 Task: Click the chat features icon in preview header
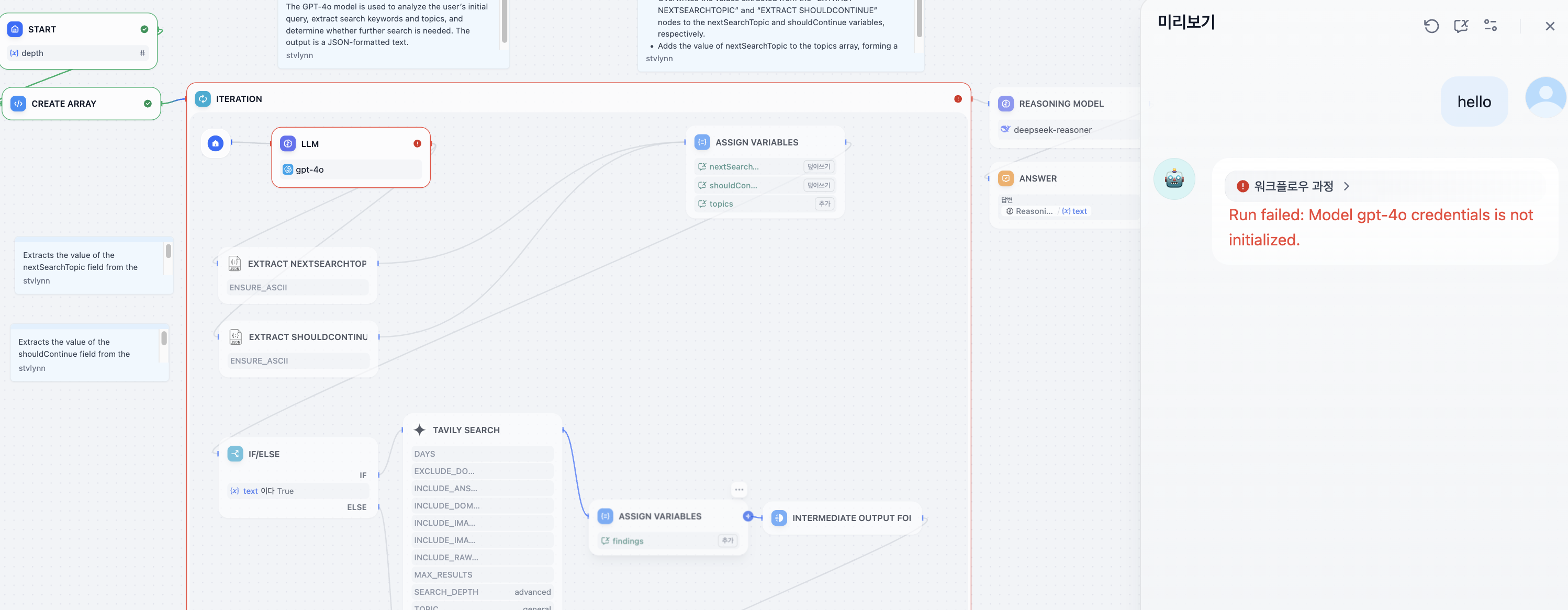[x=1460, y=26]
